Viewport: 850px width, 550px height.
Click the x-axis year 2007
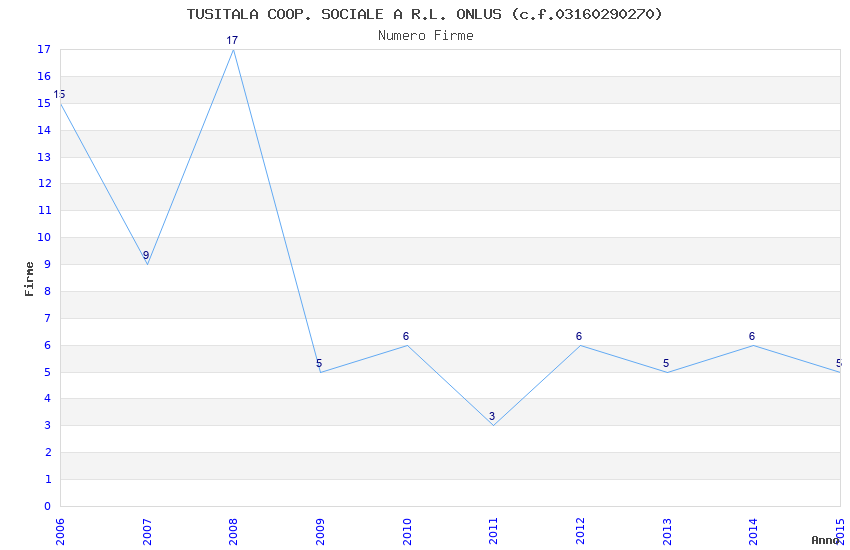[x=147, y=531]
